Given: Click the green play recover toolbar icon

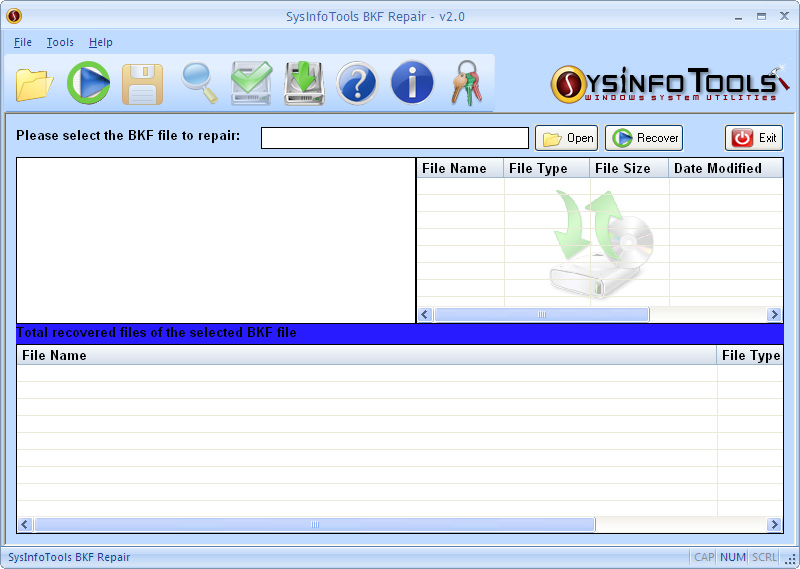Looking at the screenshot, I should (x=88, y=83).
